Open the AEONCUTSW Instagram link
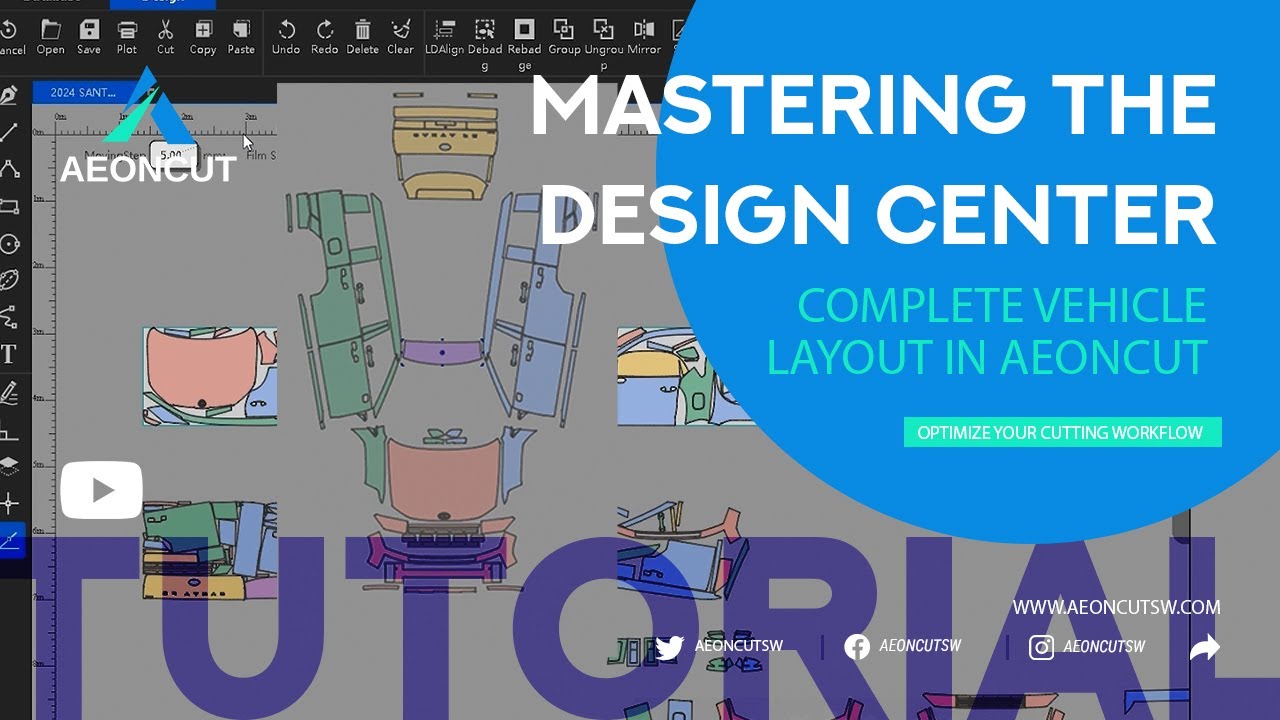This screenshot has height=720, width=1280. pyautogui.click(x=1087, y=647)
